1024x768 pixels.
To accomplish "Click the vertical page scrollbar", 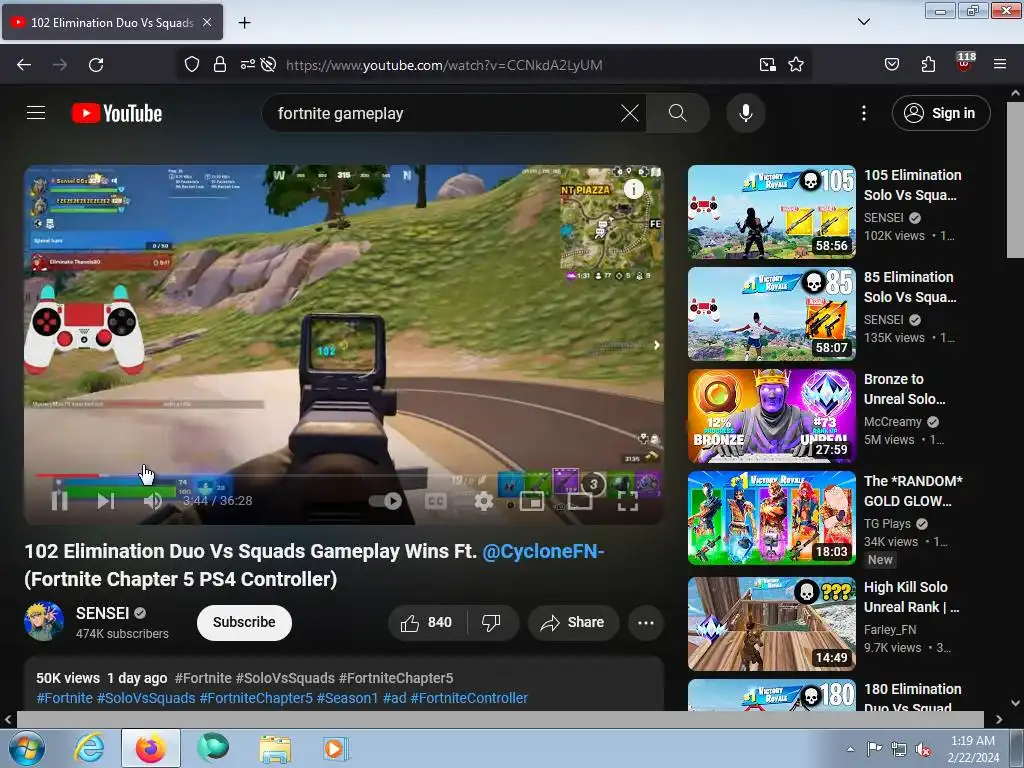I will (x=1015, y=180).
